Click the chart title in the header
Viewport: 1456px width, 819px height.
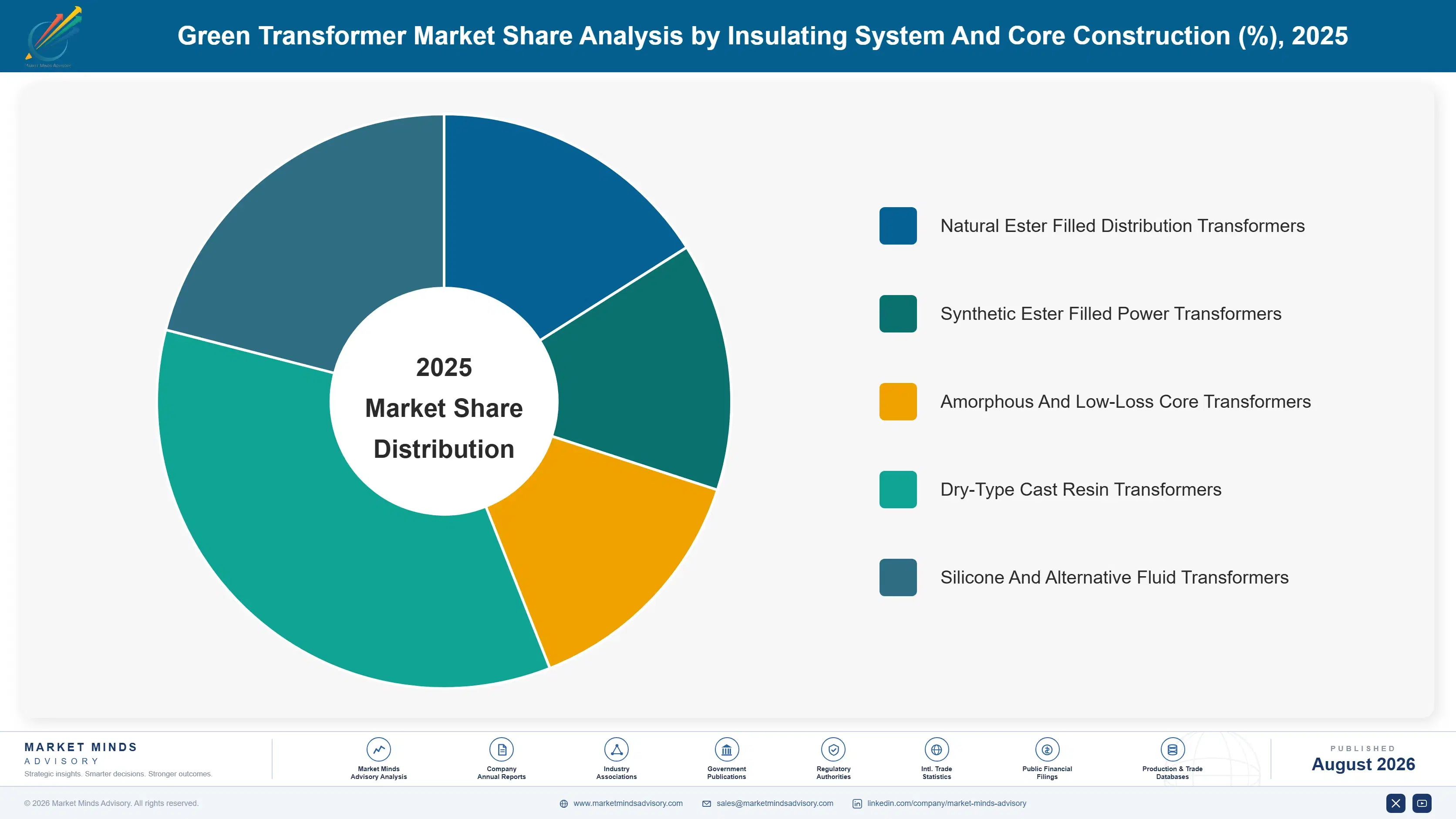coord(762,36)
